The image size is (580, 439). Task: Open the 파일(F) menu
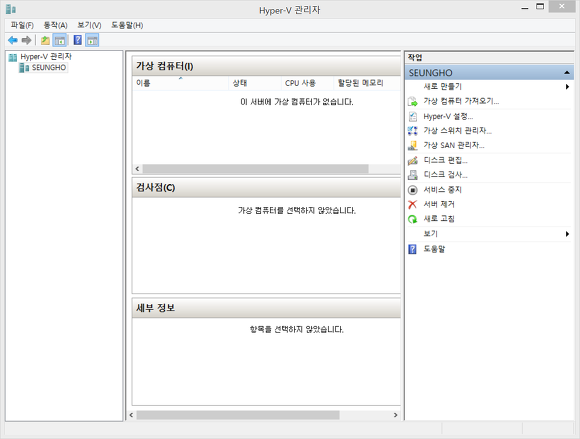coord(22,25)
